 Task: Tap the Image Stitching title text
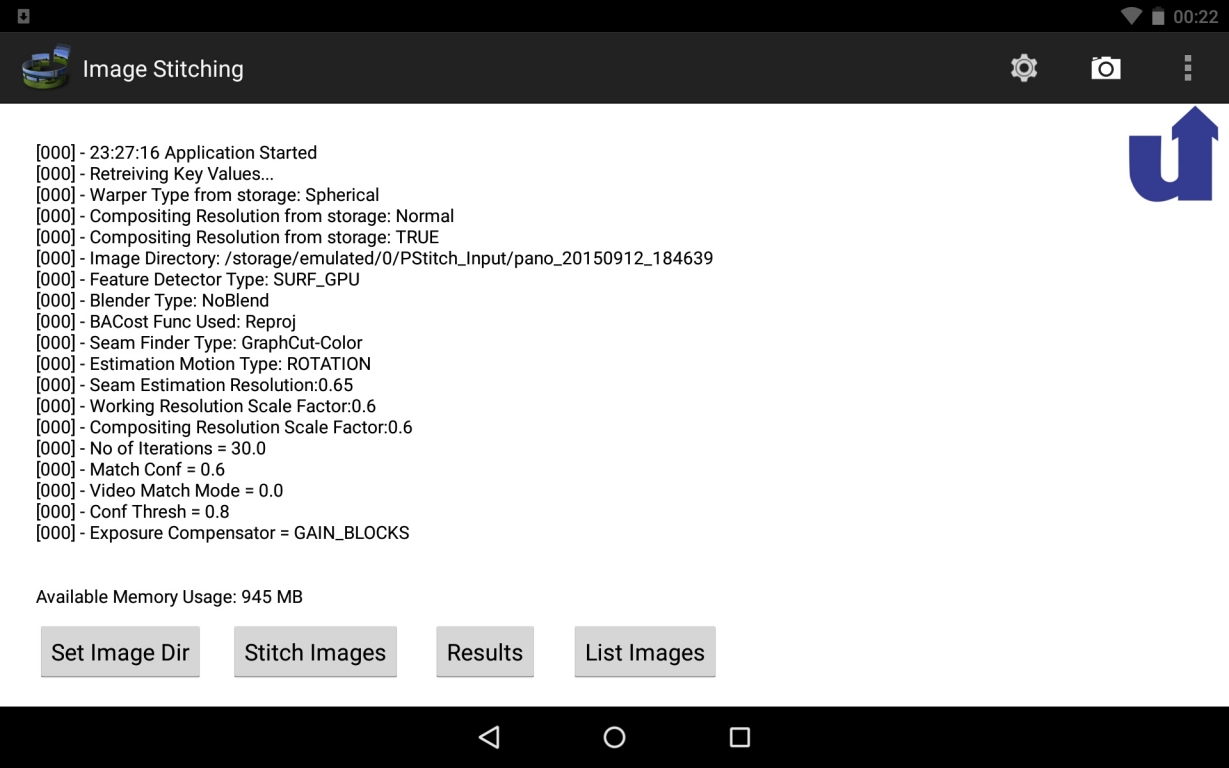coord(163,69)
